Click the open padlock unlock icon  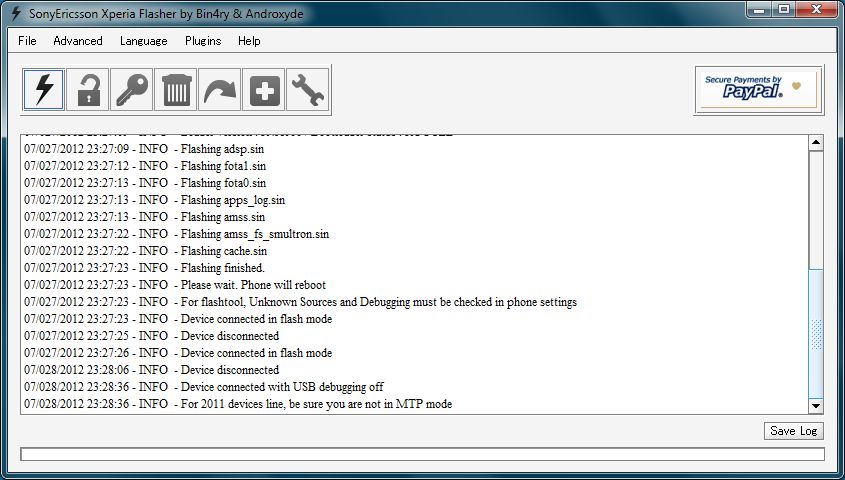tap(88, 90)
